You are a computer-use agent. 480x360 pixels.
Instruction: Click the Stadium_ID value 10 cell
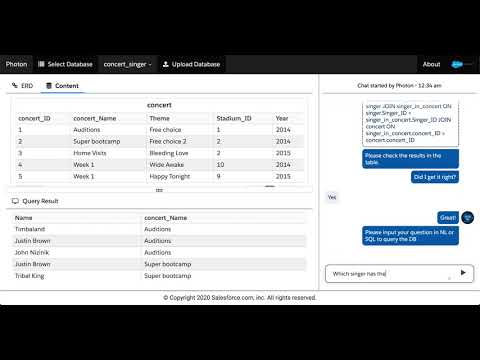[220, 165]
